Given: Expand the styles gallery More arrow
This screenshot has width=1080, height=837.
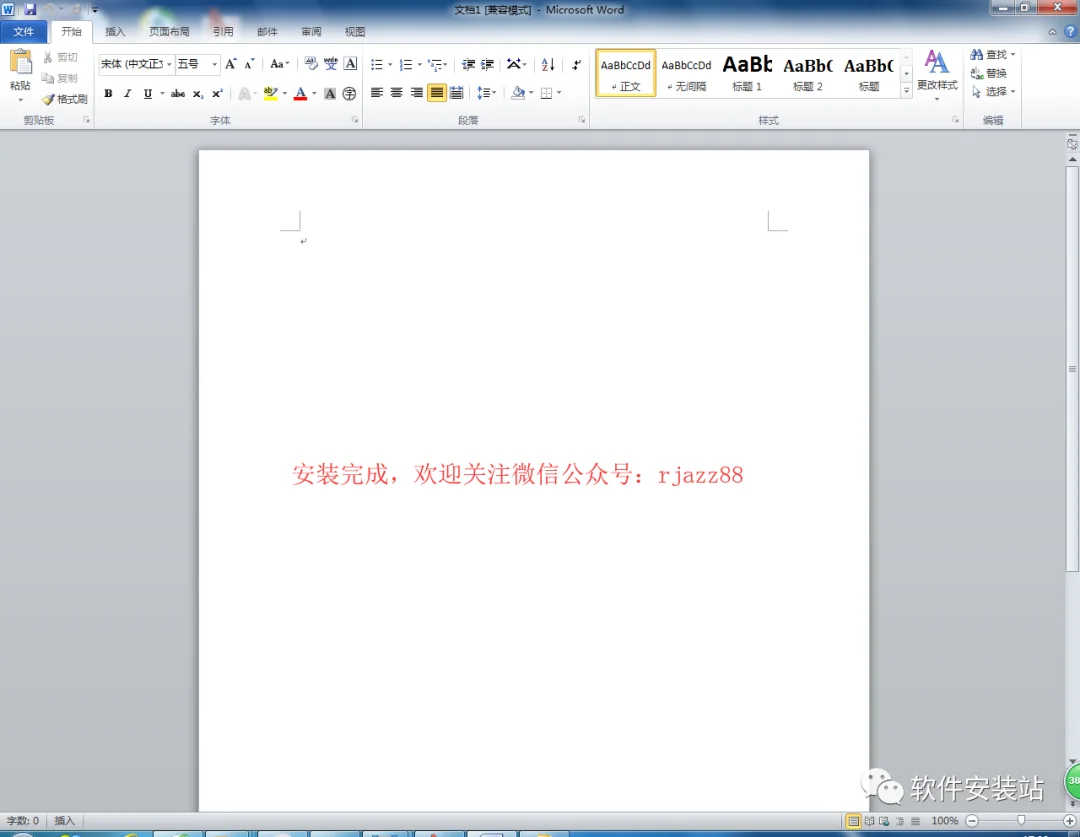Looking at the screenshot, I should [906, 90].
